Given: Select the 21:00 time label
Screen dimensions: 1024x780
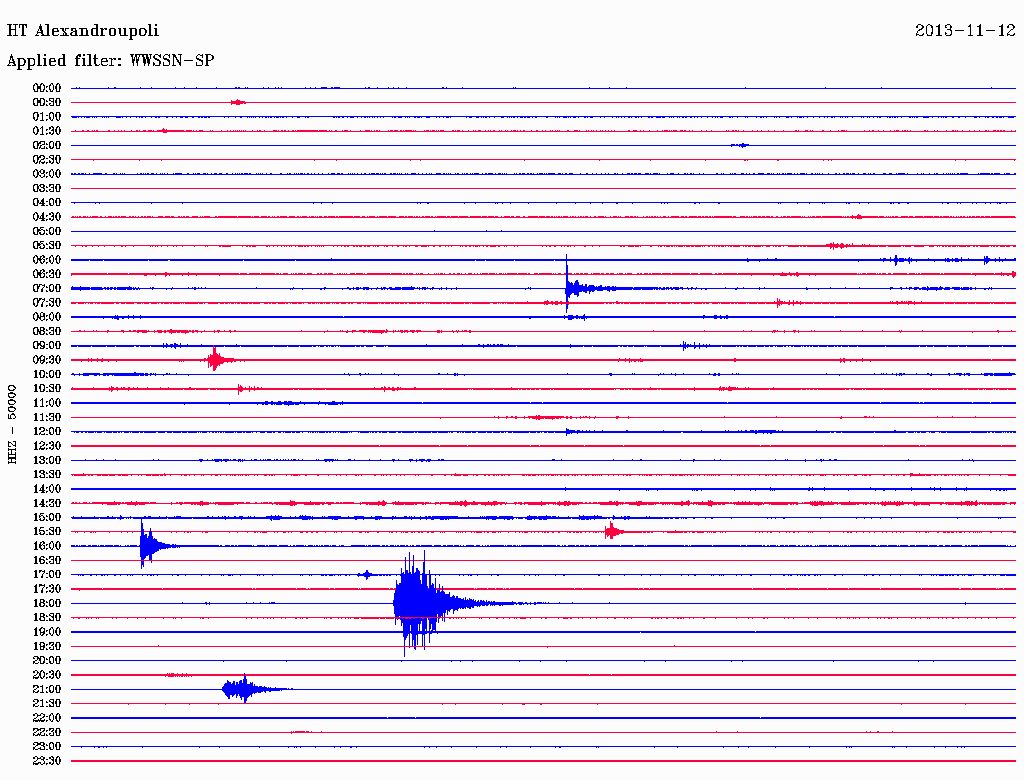Looking at the screenshot, I should tap(47, 689).
